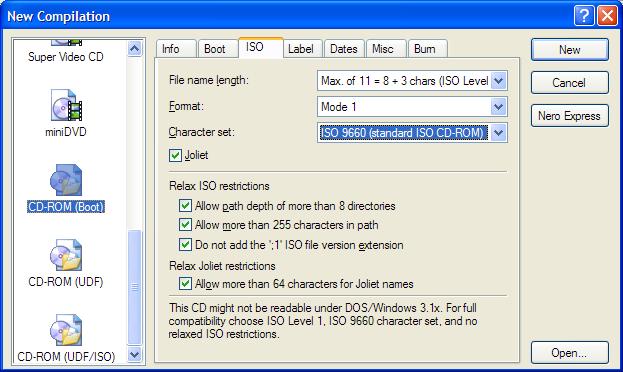
Task: Open the Burn tab
Action: coord(428,49)
